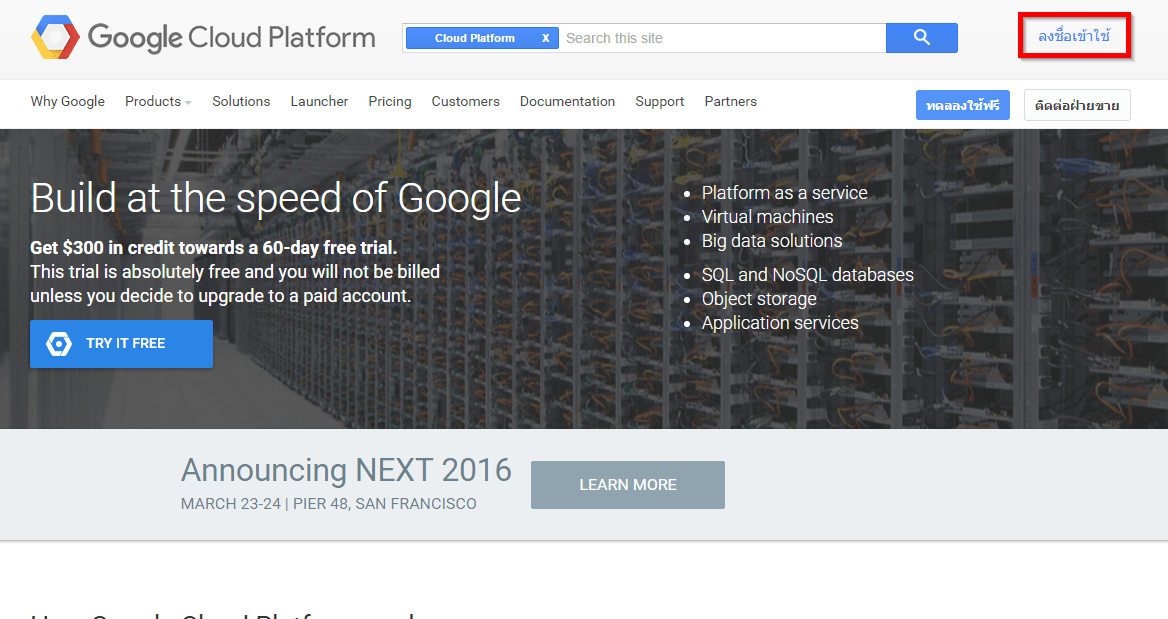Click the Google Cloud Platform title text
The height and width of the screenshot is (619, 1168).
(232, 37)
